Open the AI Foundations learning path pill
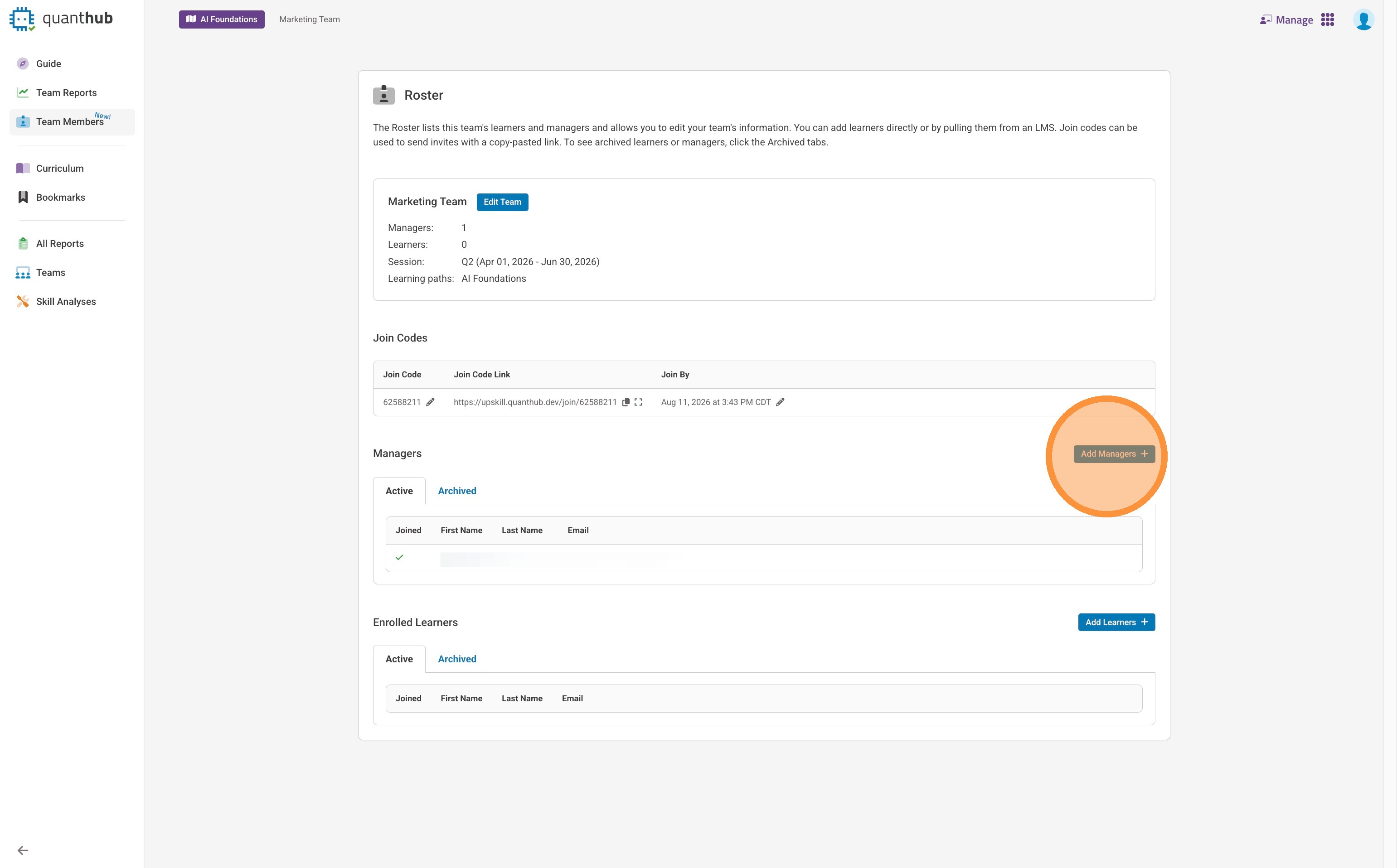This screenshot has height=868, width=1397. [222, 19]
